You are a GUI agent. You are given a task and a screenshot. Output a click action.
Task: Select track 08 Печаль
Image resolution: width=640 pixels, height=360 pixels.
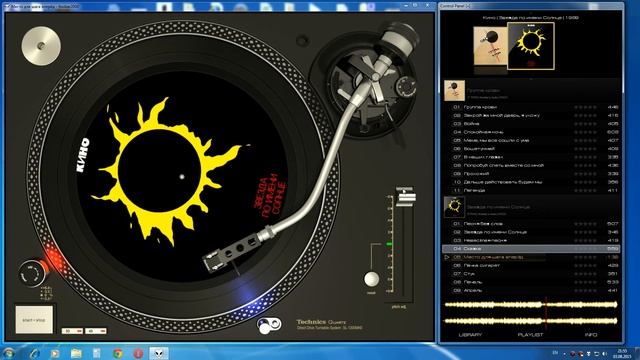[x=532, y=282]
